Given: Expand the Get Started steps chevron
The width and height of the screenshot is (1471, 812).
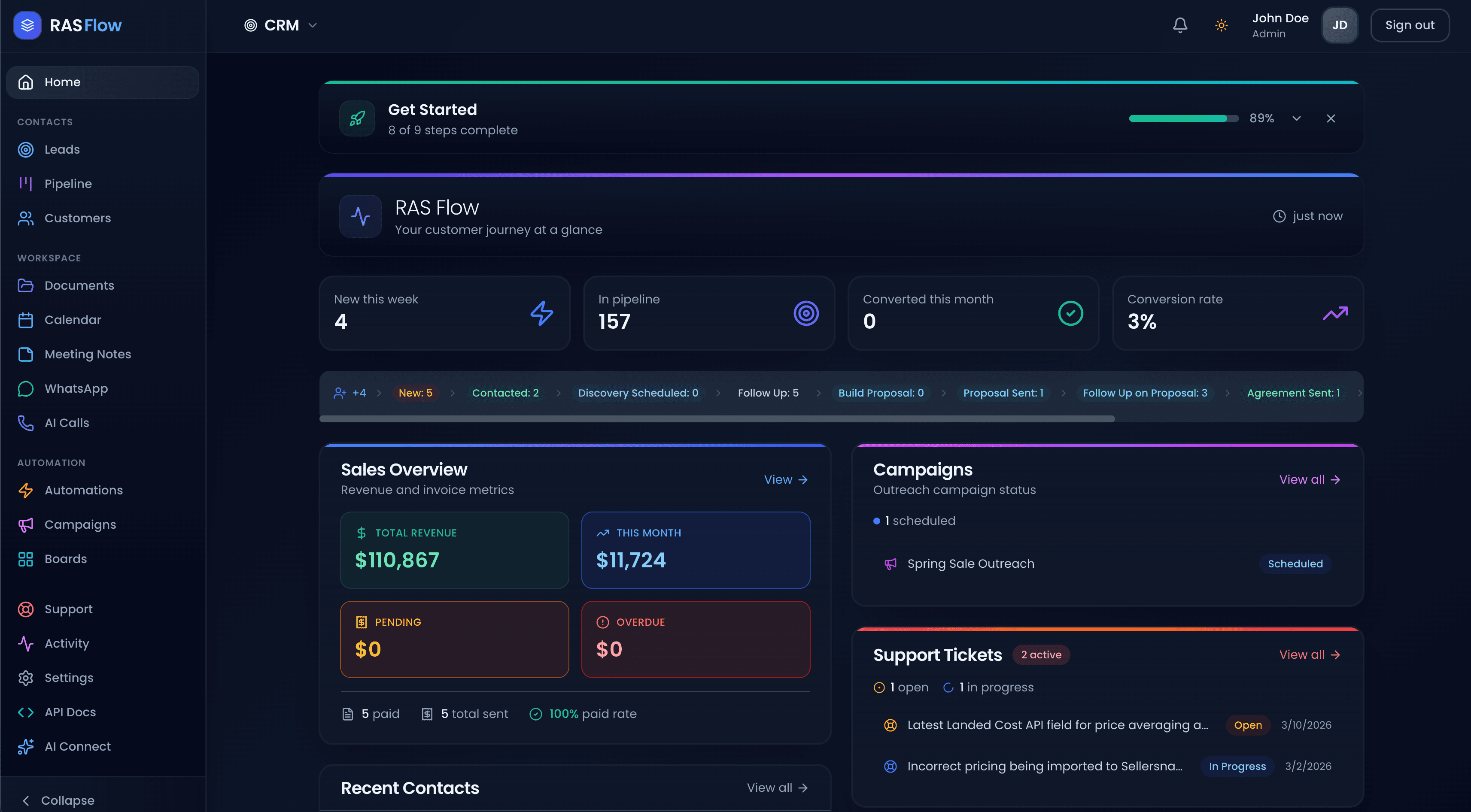Looking at the screenshot, I should (x=1297, y=118).
